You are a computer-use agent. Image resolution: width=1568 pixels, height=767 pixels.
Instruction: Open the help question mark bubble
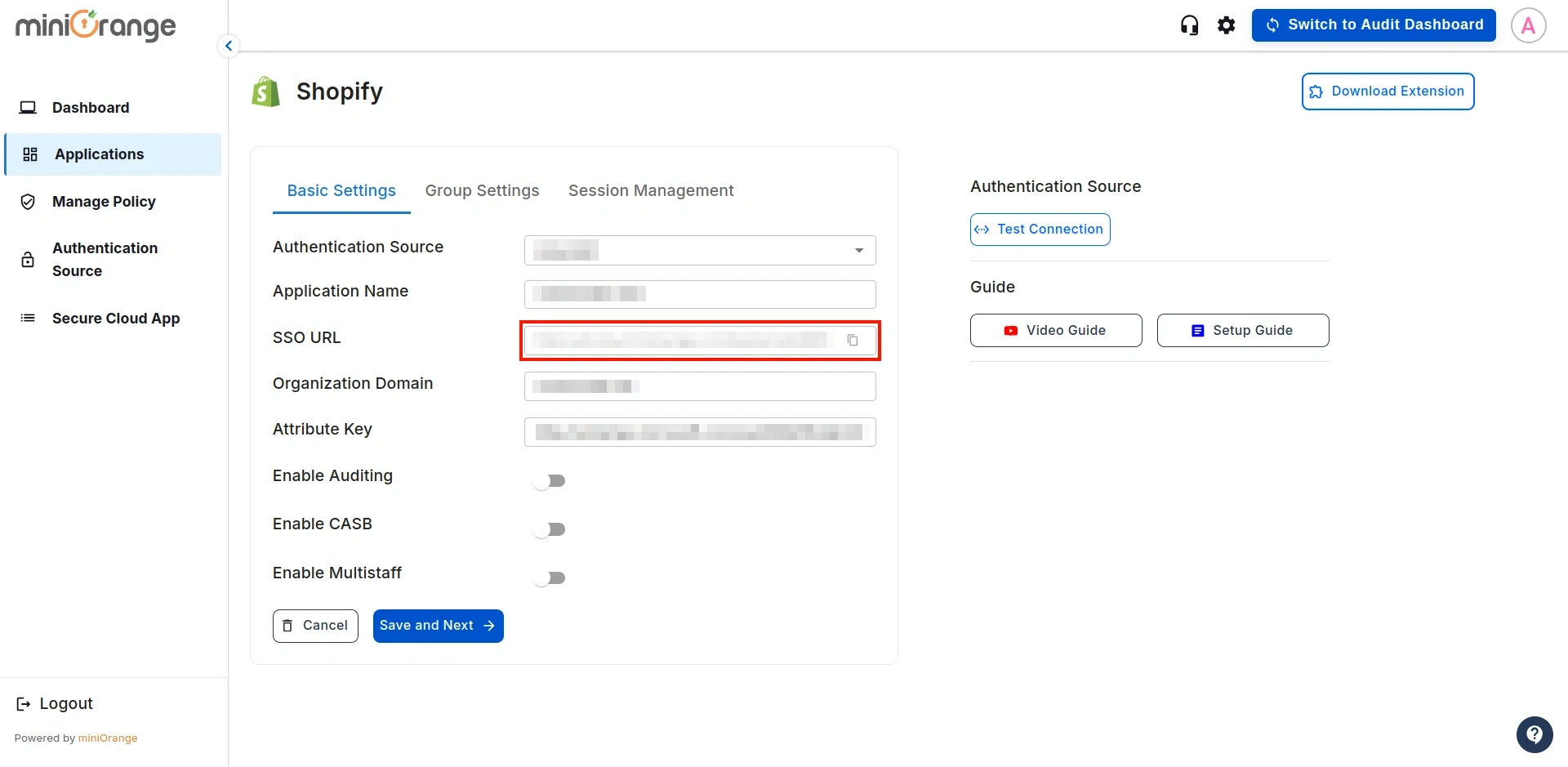coord(1535,734)
